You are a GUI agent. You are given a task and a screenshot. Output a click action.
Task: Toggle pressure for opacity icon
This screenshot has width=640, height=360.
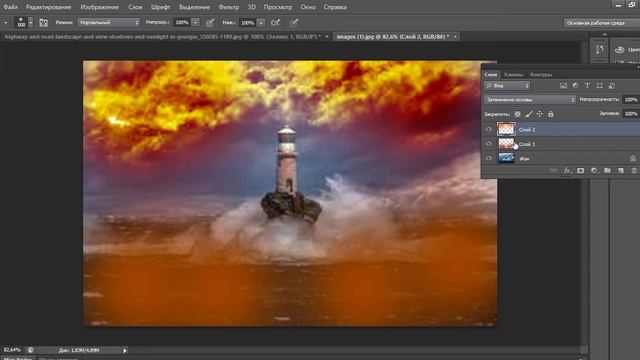[210, 23]
